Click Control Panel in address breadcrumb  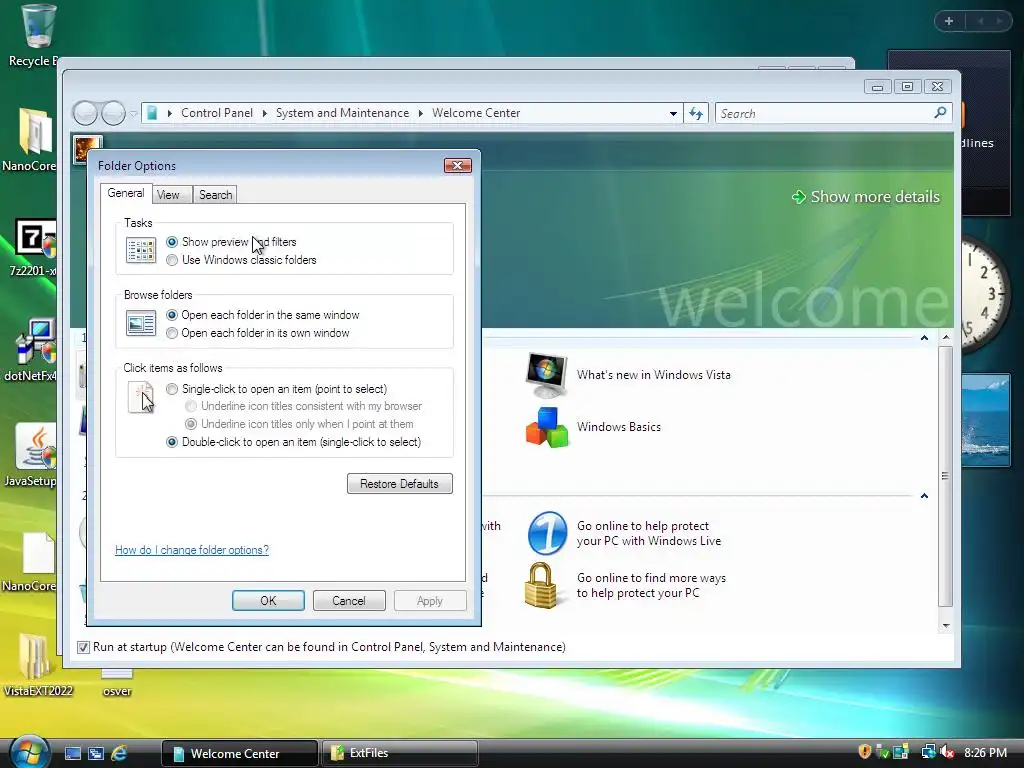(x=217, y=113)
